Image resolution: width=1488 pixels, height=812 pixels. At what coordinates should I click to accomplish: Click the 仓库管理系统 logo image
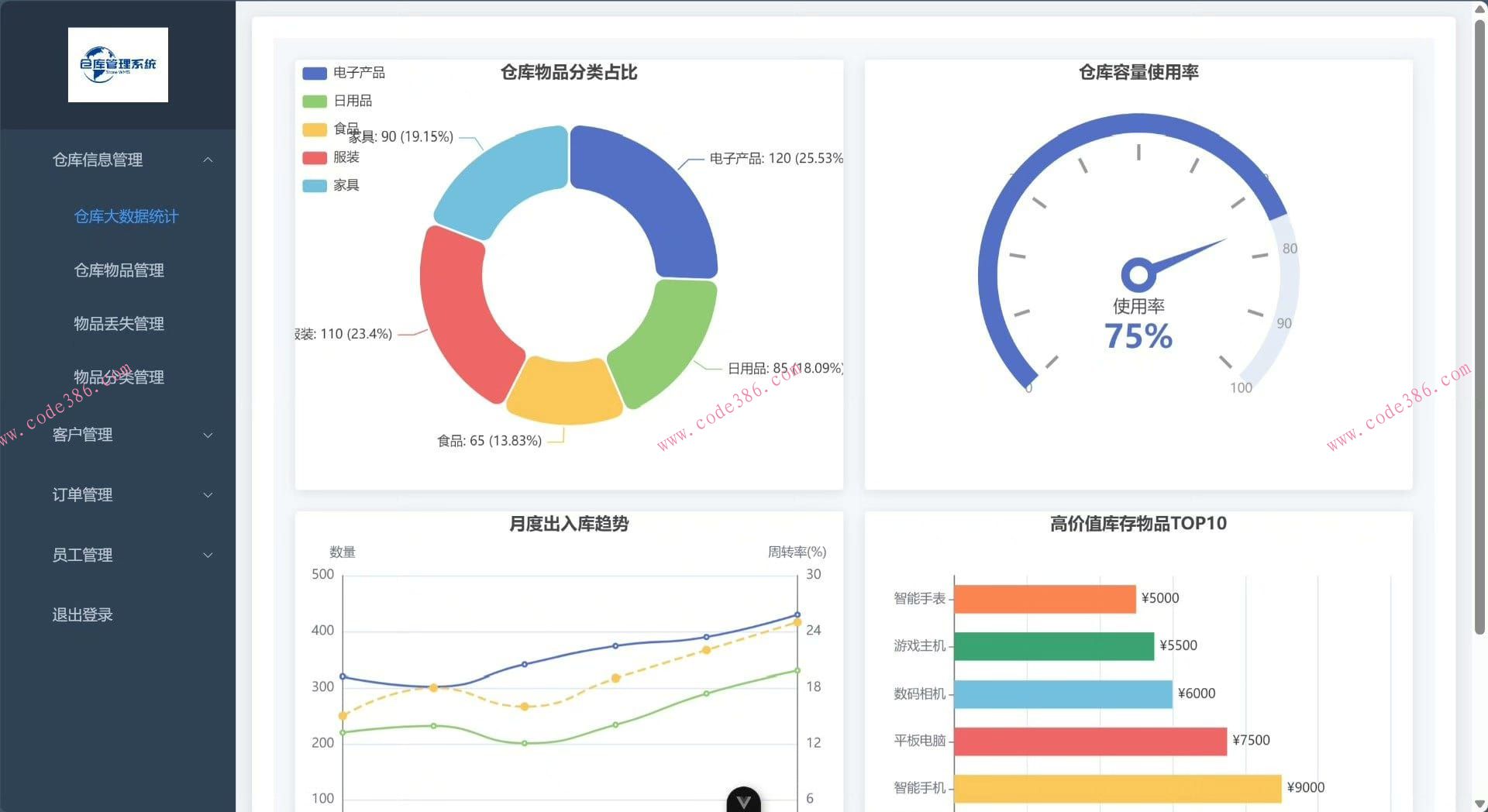click(118, 65)
